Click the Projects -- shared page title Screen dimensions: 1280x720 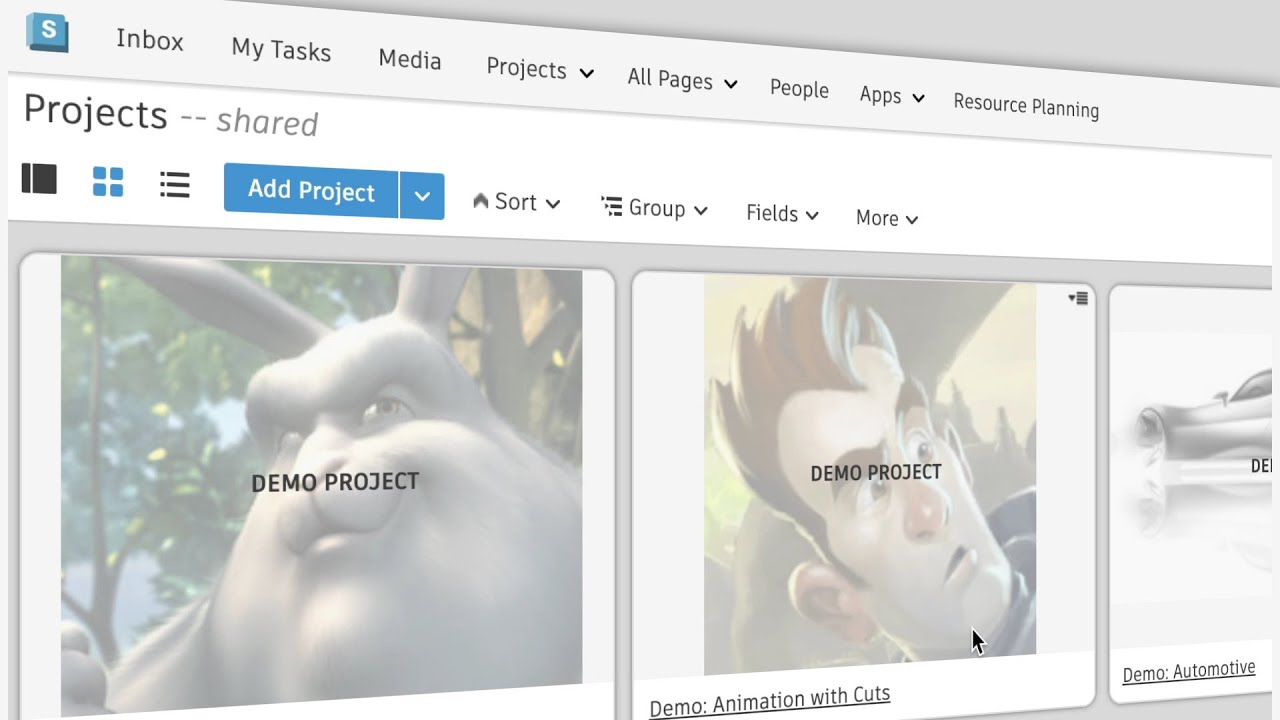[x=171, y=116]
